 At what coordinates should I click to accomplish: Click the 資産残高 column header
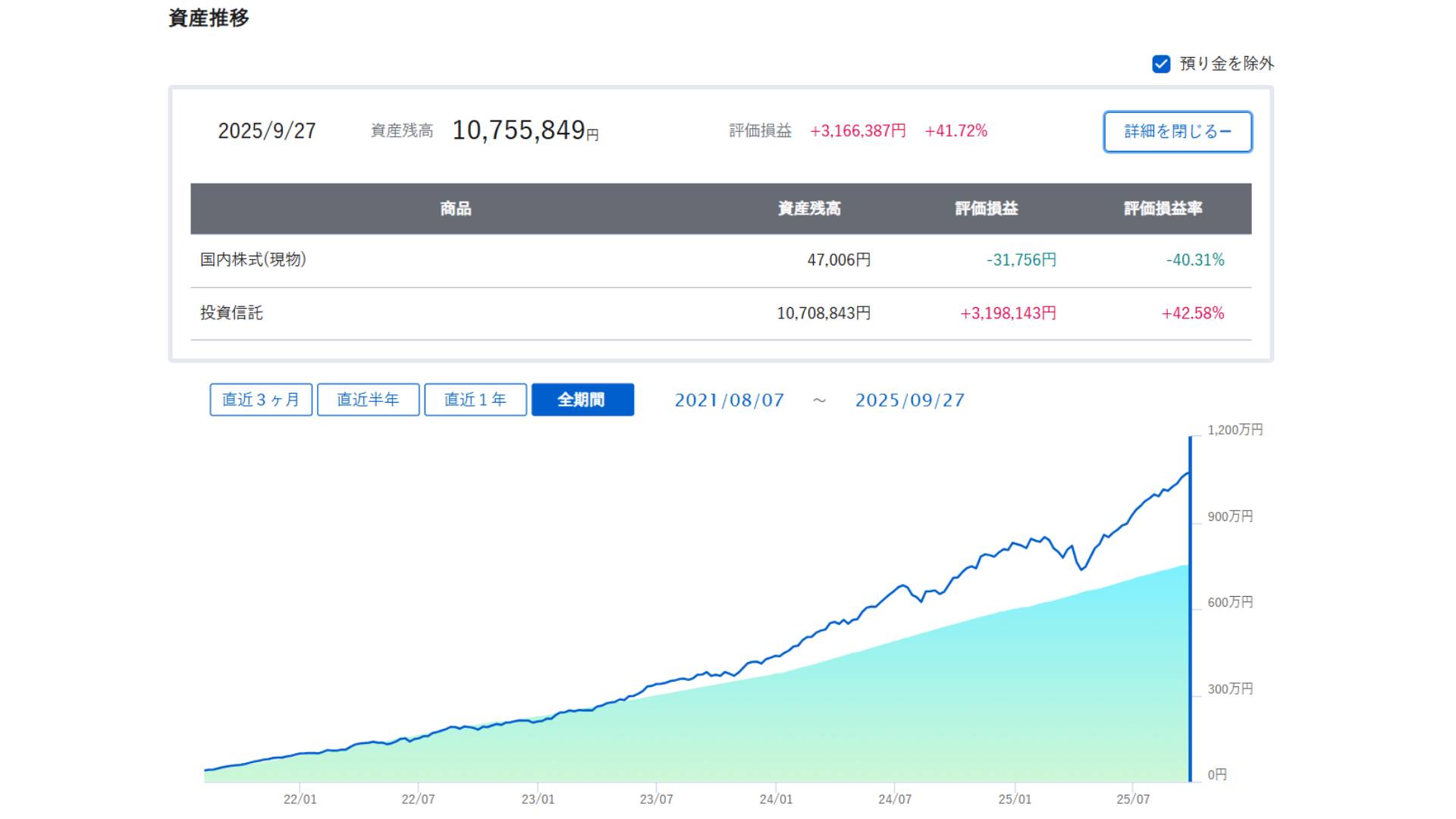[809, 209]
